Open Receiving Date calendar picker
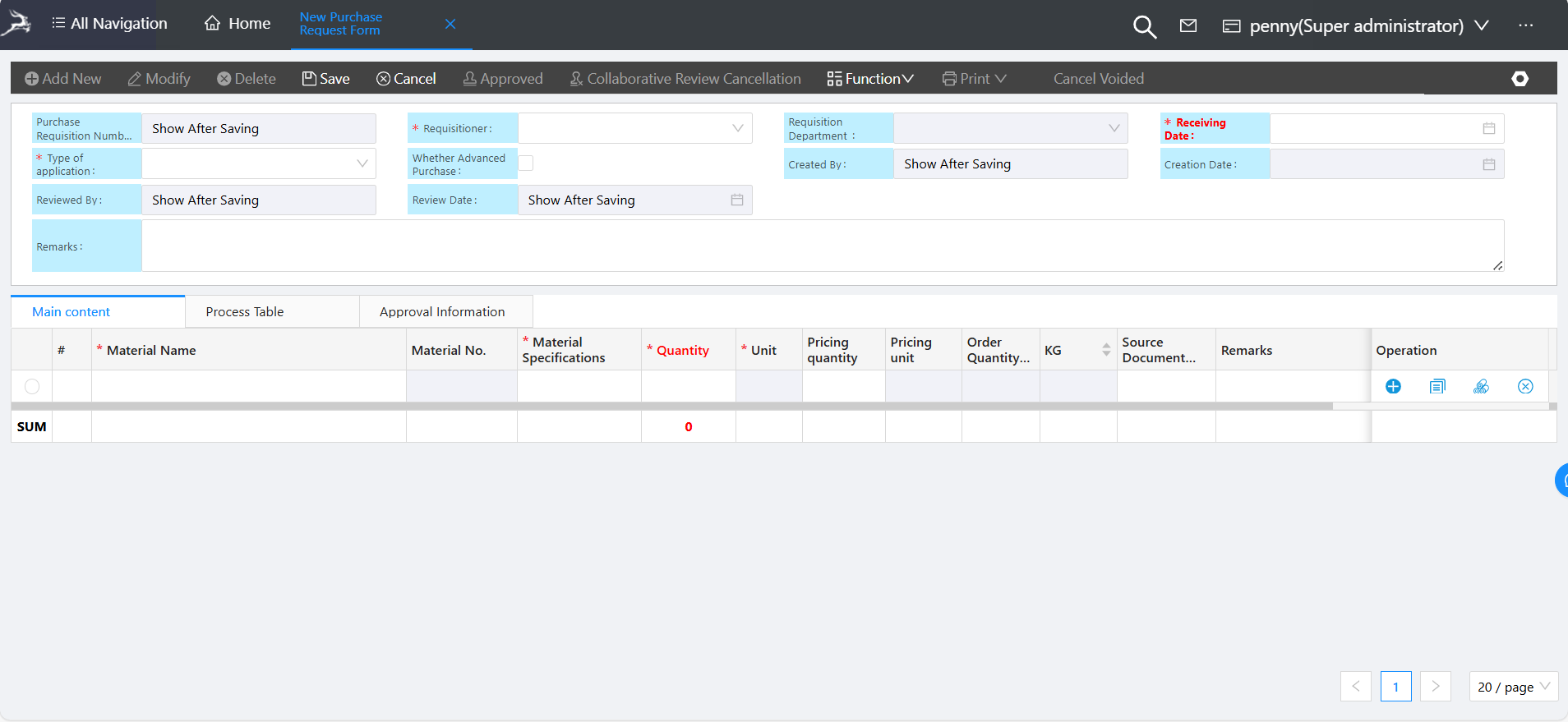 coord(1488,128)
